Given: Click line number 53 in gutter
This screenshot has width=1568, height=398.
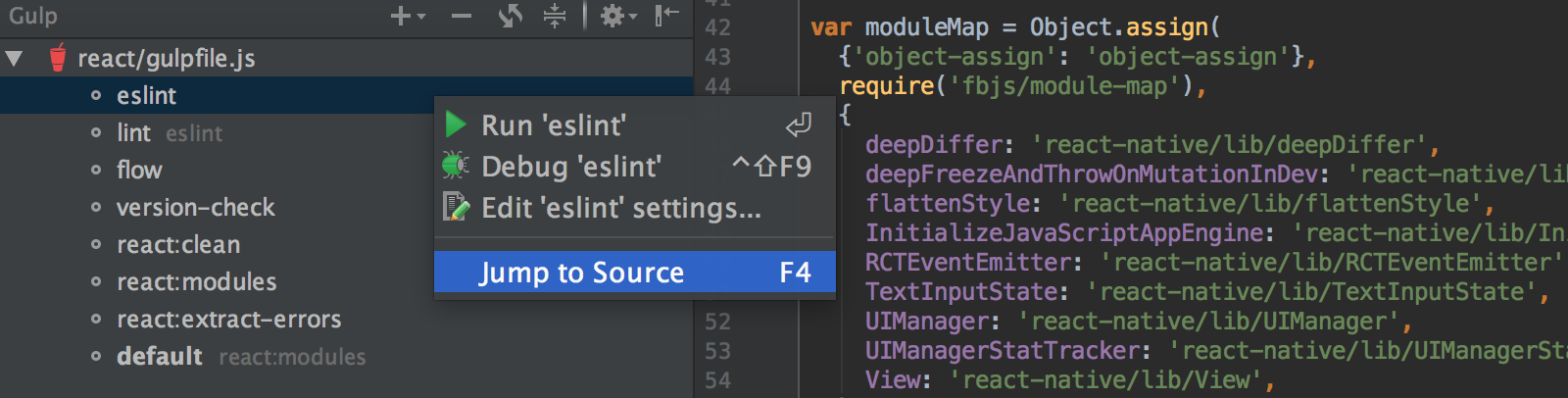Looking at the screenshot, I should (x=717, y=351).
